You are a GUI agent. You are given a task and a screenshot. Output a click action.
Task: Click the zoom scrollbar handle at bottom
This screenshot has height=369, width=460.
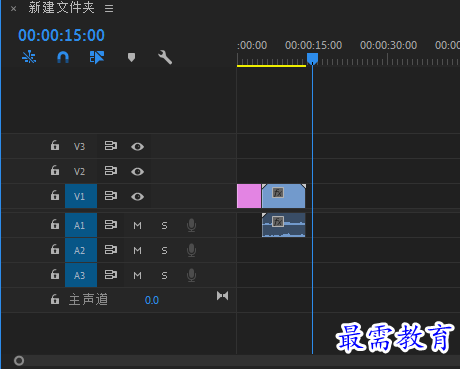click(19, 361)
